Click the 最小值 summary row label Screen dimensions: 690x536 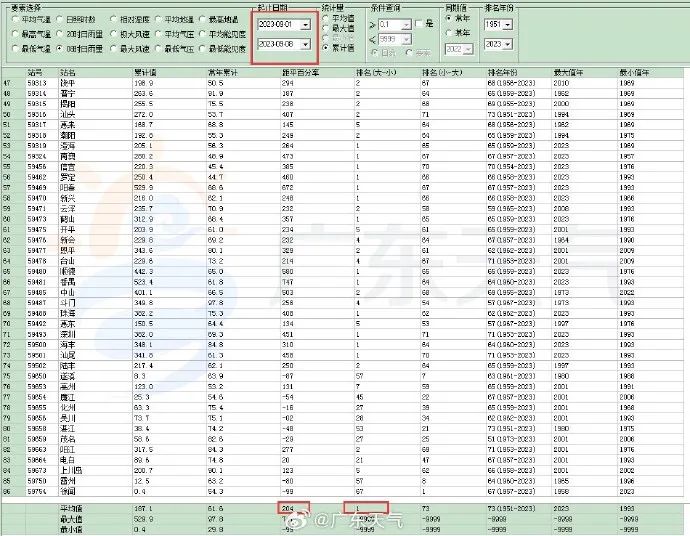(71, 529)
